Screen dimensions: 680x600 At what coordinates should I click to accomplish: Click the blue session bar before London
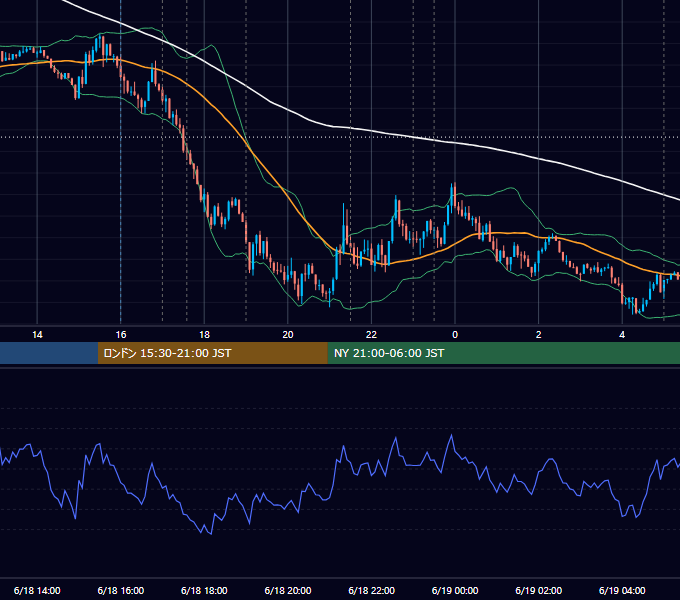pos(49,353)
